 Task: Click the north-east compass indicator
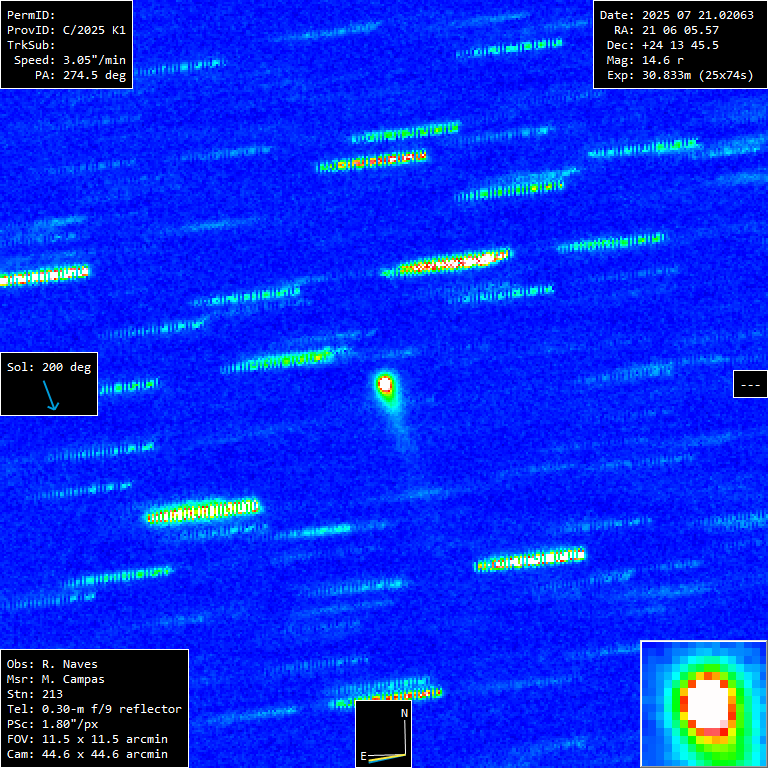point(384,734)
